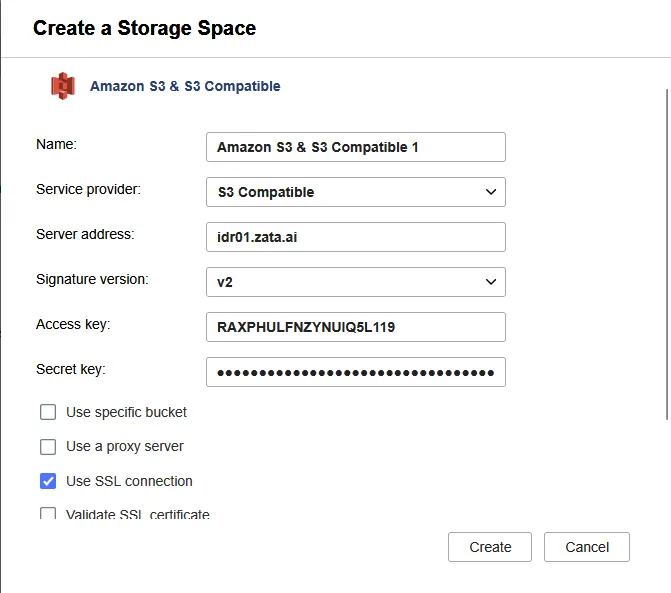Viewport: 671px width, 593px height.
Task: Uncheck the Use SSL connection checkbox
Action: click(x=48, y=481)
